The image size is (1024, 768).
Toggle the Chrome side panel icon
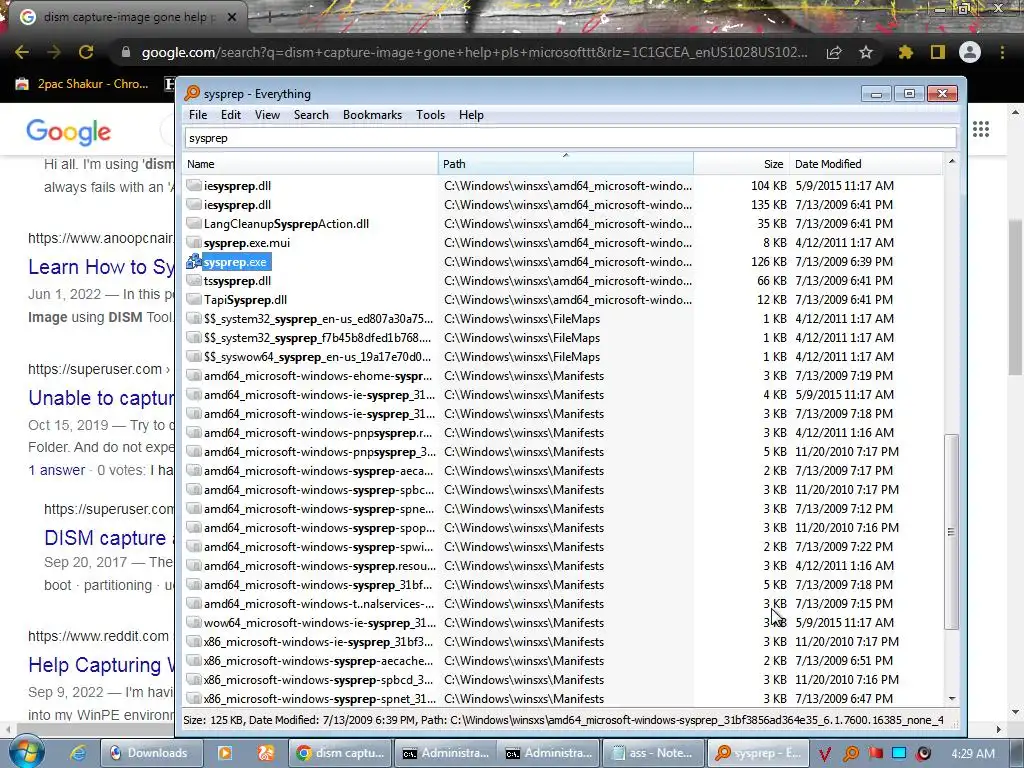[x=938, y=52]
